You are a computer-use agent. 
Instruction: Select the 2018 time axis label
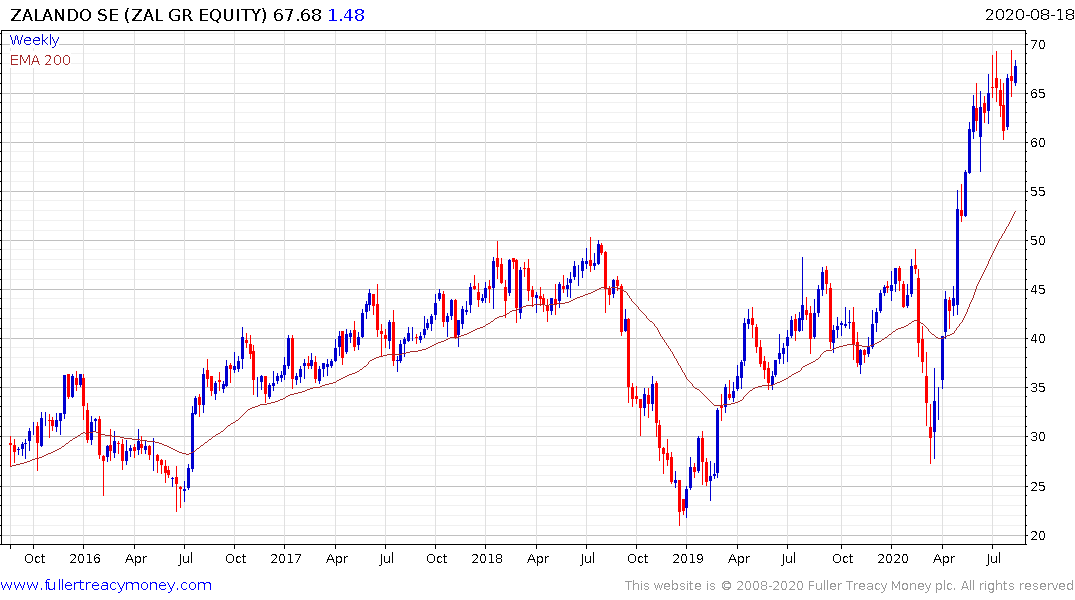click(487, 558)
